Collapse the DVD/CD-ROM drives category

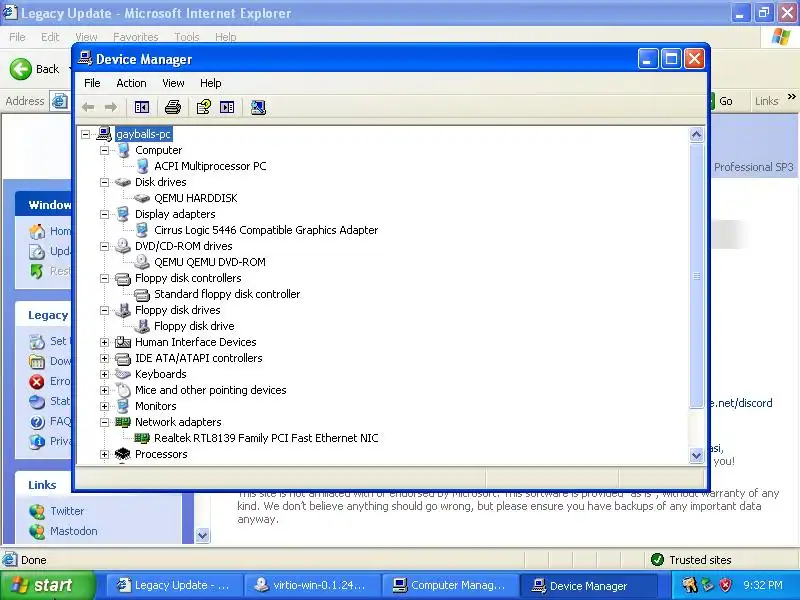tap(105, 246)
